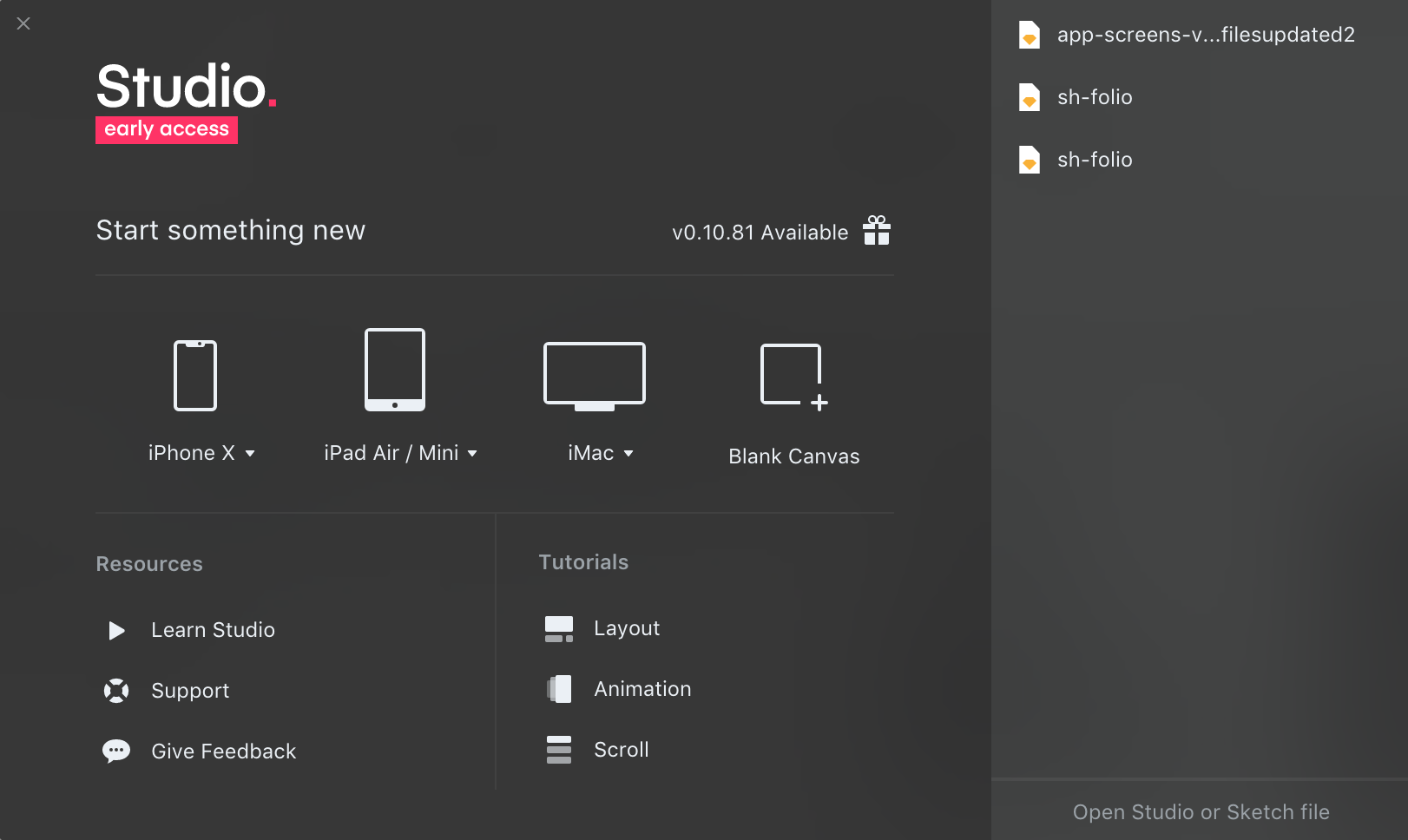Open the Animation tutorial icon

559,688
